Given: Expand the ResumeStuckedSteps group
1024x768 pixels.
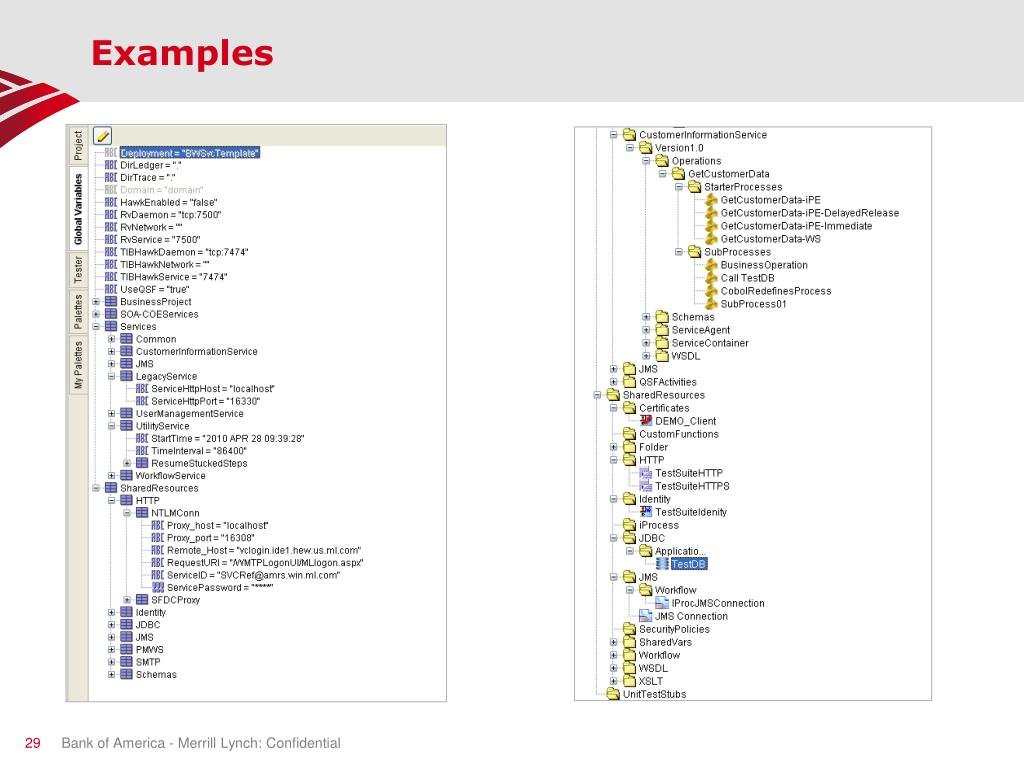Looking at the screenshot, I should click(127, 463).
